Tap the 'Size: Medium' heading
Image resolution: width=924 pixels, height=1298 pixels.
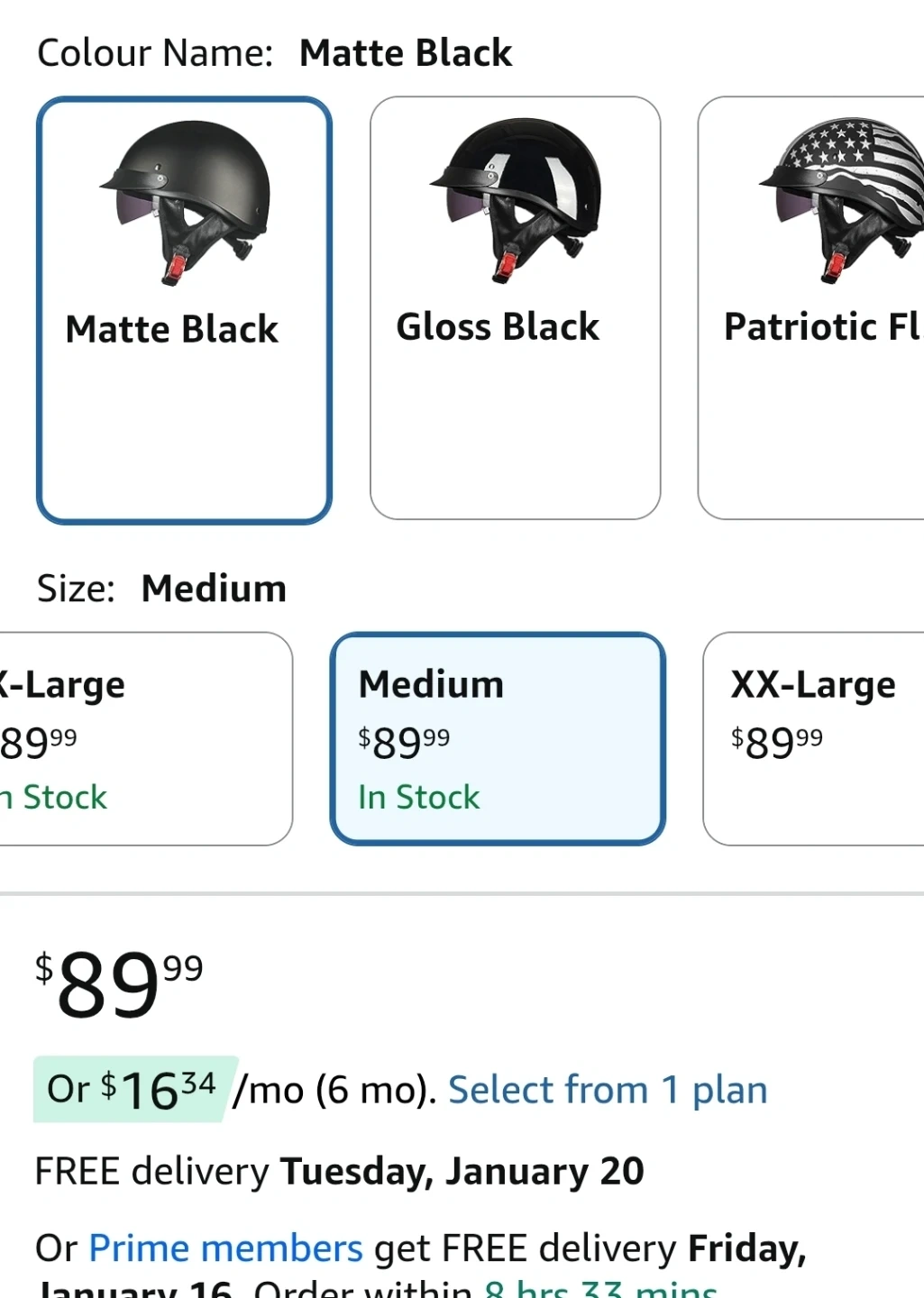(162, 589)
